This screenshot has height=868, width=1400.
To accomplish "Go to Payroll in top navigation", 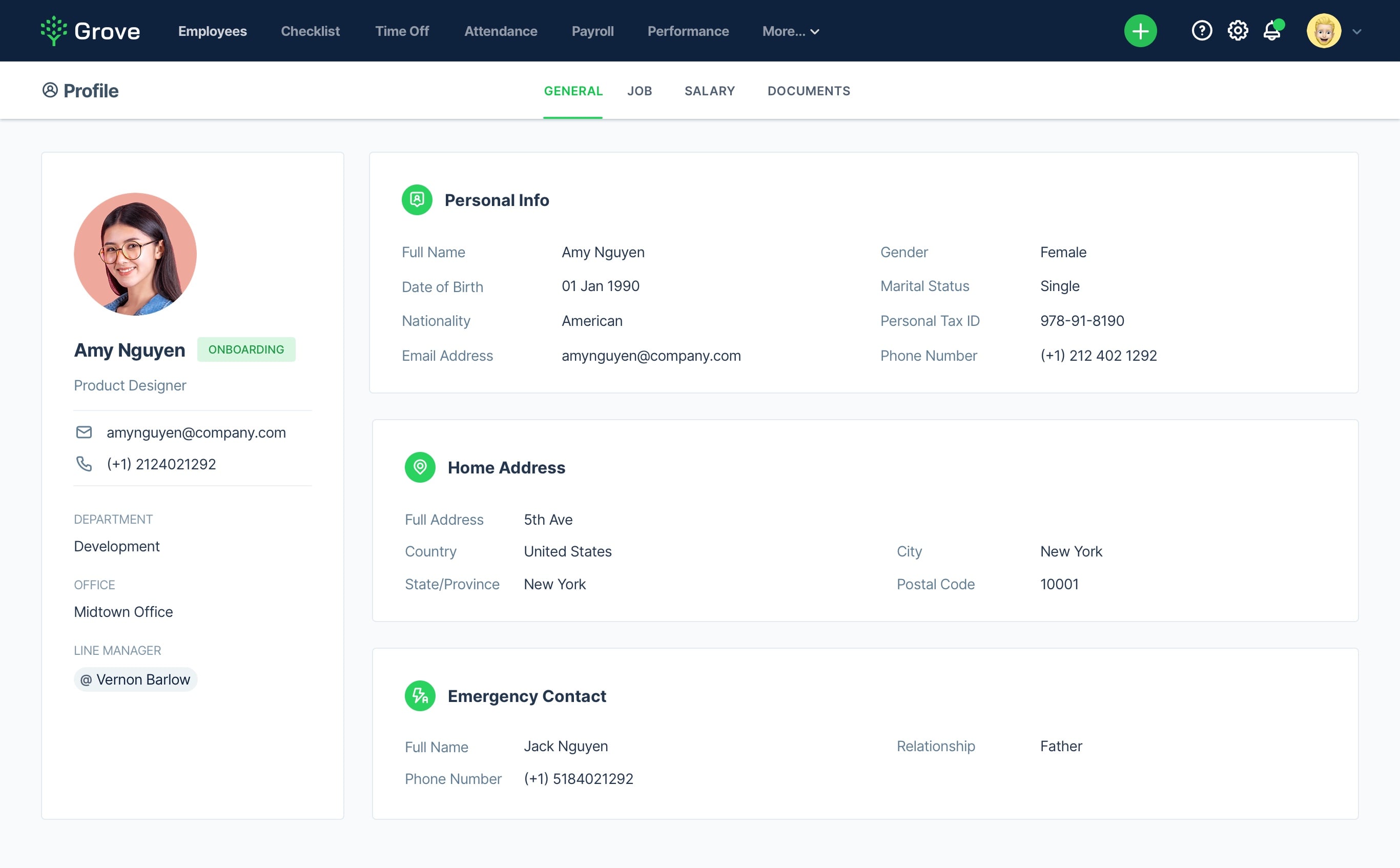I will 592,32.
